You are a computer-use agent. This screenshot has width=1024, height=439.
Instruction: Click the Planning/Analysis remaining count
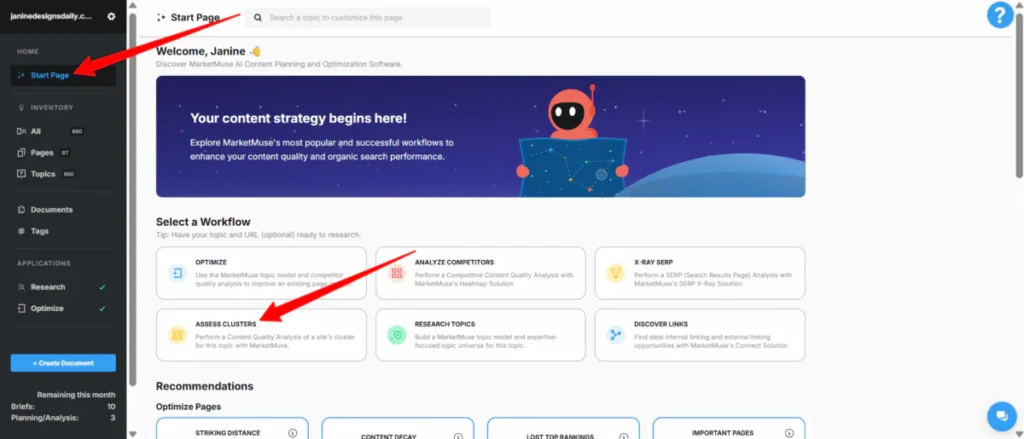pyautogui.click(x=113, y=417)
